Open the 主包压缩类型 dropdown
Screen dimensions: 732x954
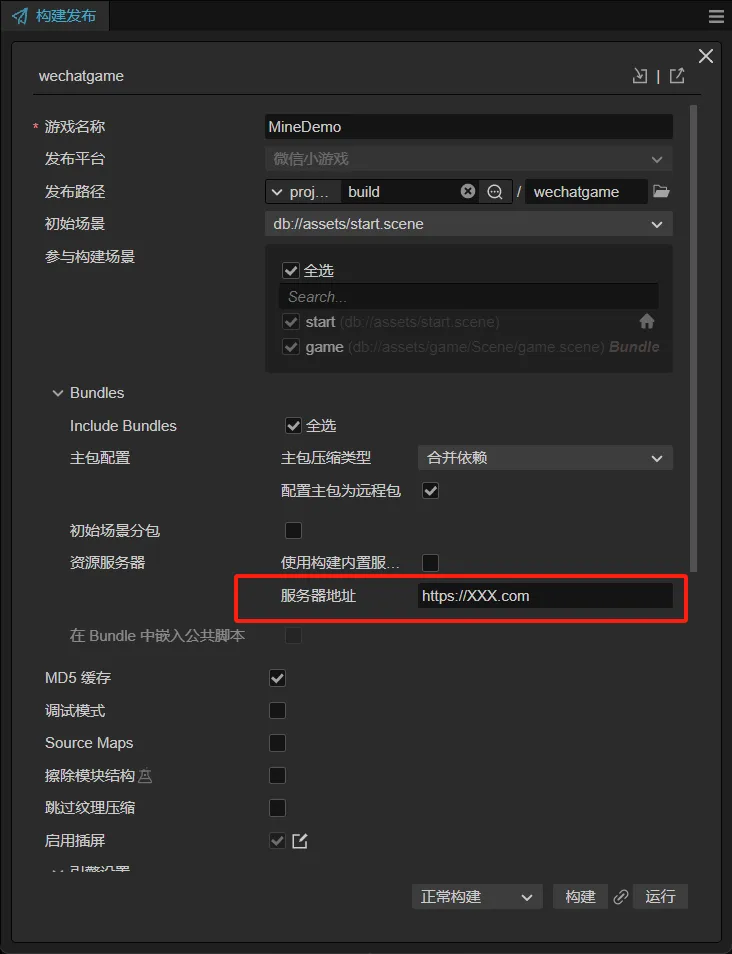coord(544,458)
